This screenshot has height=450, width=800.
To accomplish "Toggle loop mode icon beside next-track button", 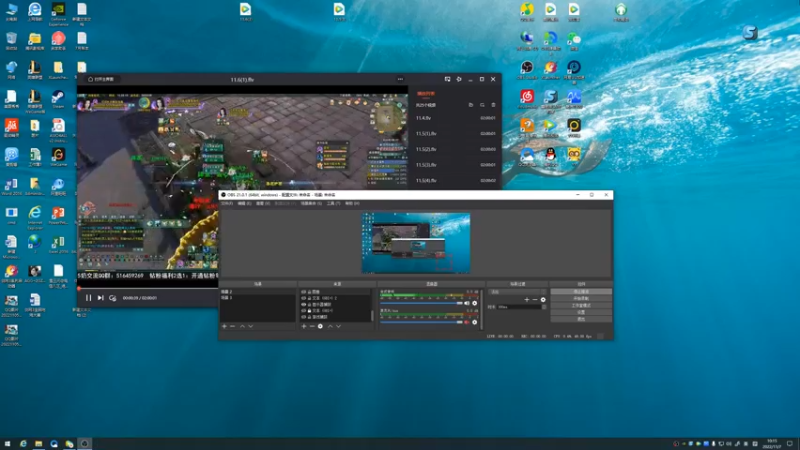I will click(x=113, y=298).
